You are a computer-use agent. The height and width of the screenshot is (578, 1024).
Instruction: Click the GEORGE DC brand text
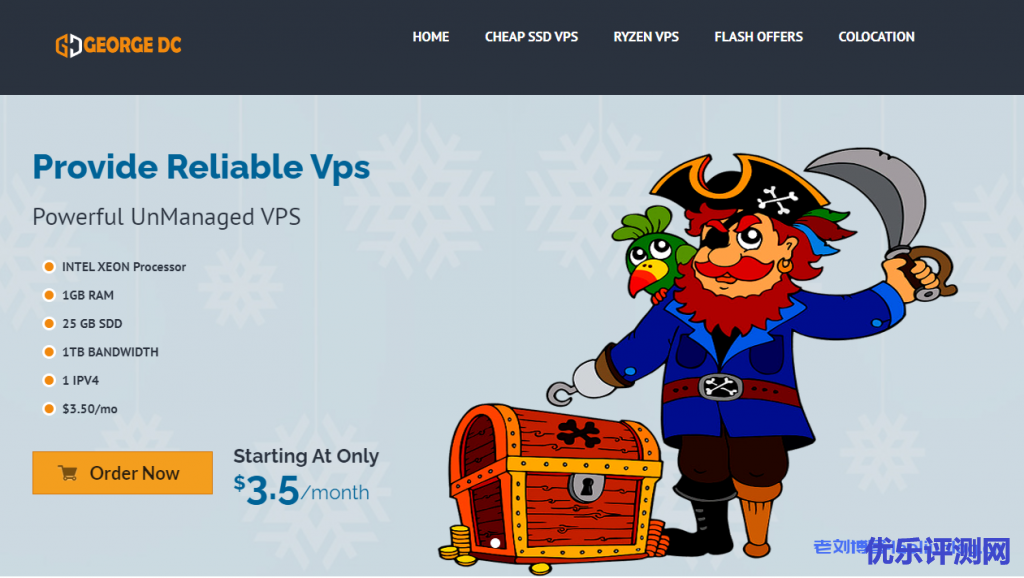click(133, 45)
